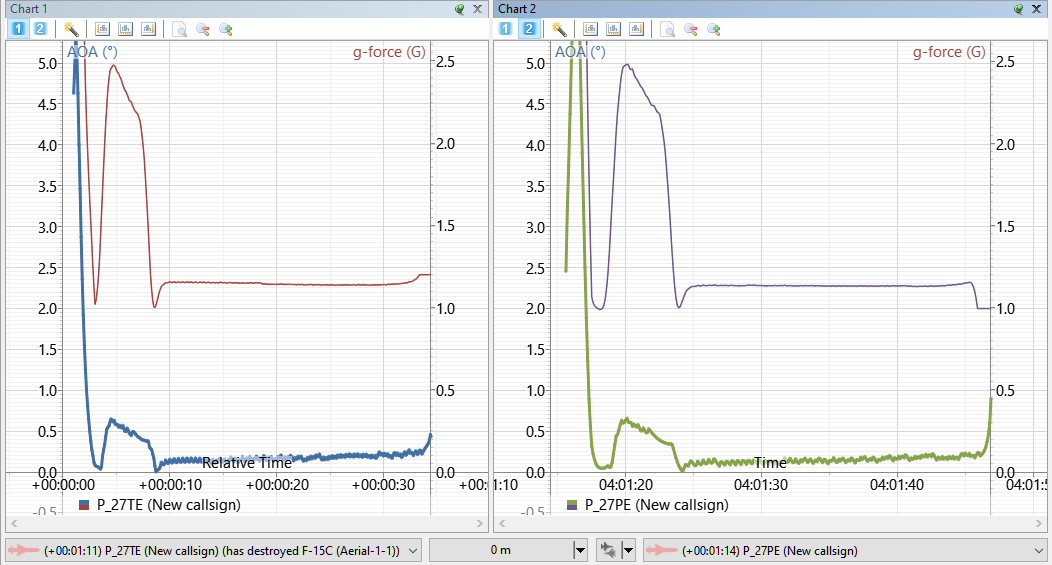Click pink aircraft icon in P_27TE dropdown
Image resolution: width=1052 pixels, height=565 pixels.
(x=24, y=550)
